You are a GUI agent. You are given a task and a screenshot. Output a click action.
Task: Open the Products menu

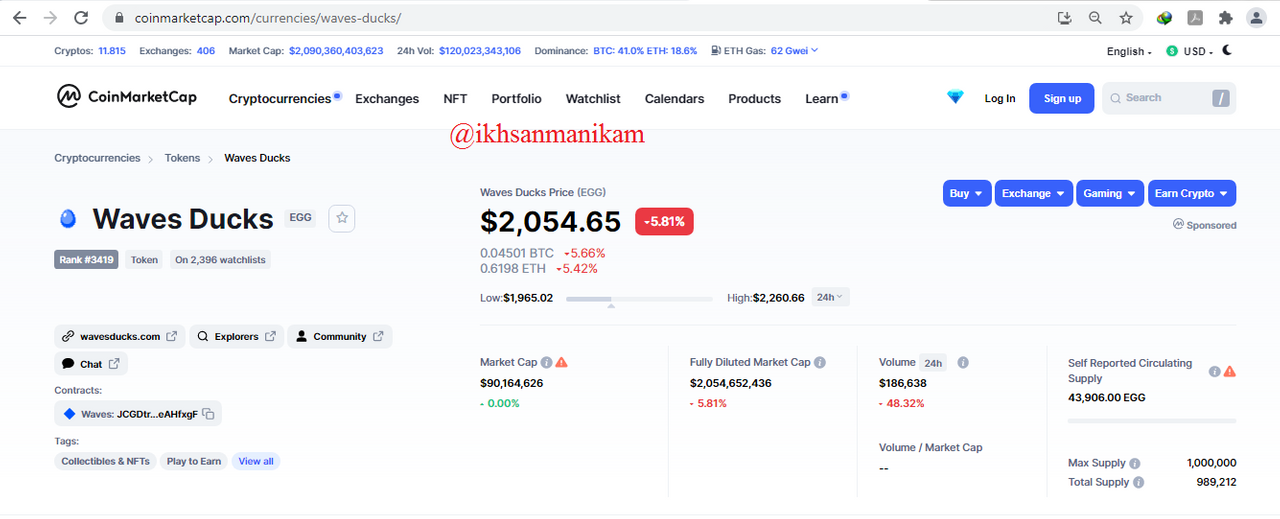754,98
